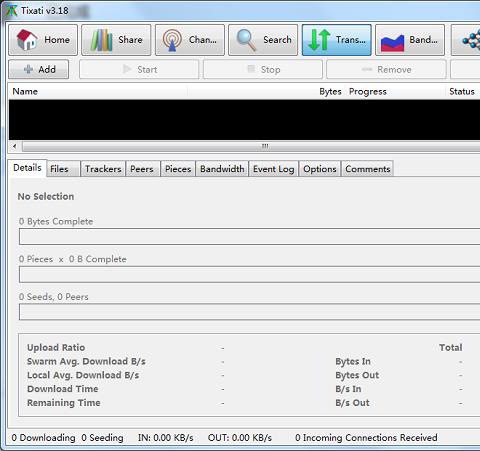
Task: Click the Download Time label
Action: 63,389
